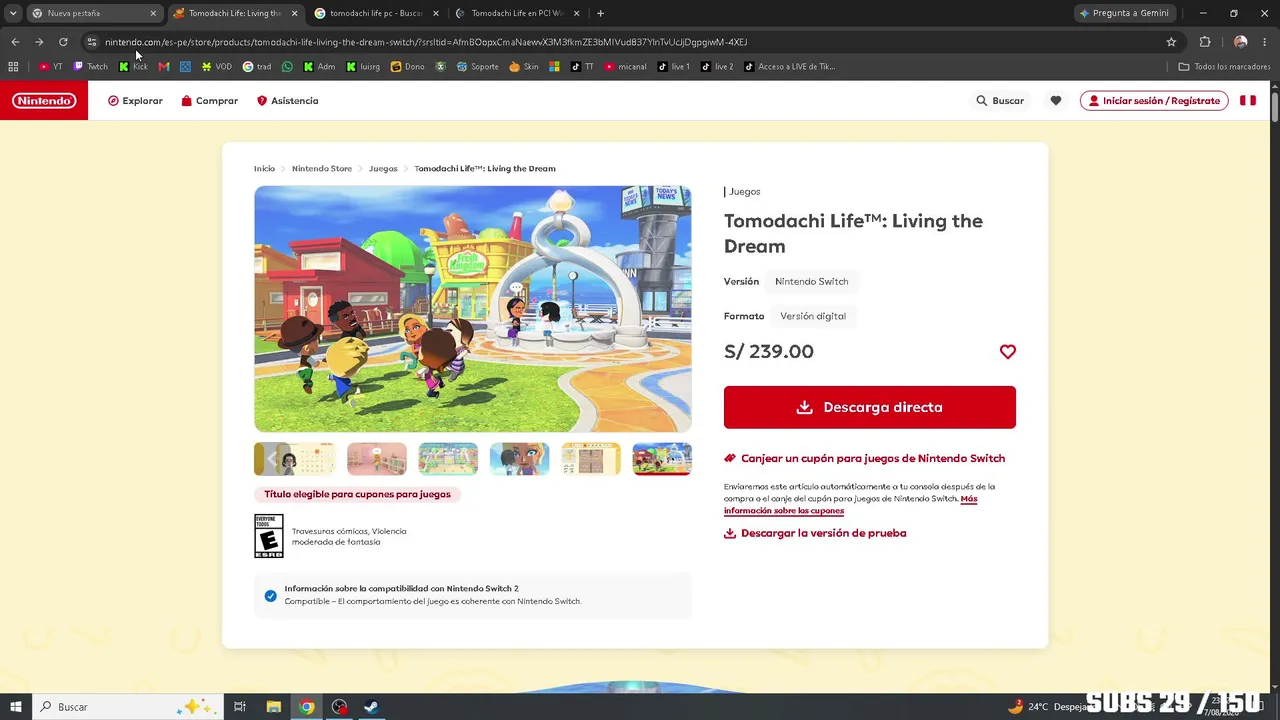1280x720 pixels.
Task: Open the VOD bookmark
Action: (216, 67)
